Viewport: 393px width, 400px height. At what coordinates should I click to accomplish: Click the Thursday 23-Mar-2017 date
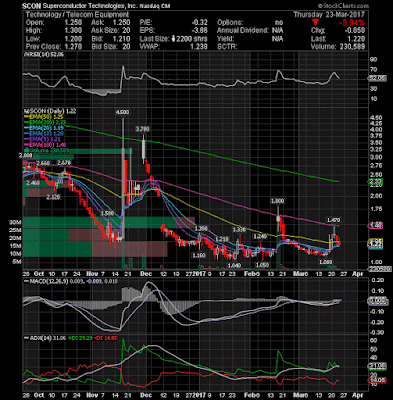point(329,15)
